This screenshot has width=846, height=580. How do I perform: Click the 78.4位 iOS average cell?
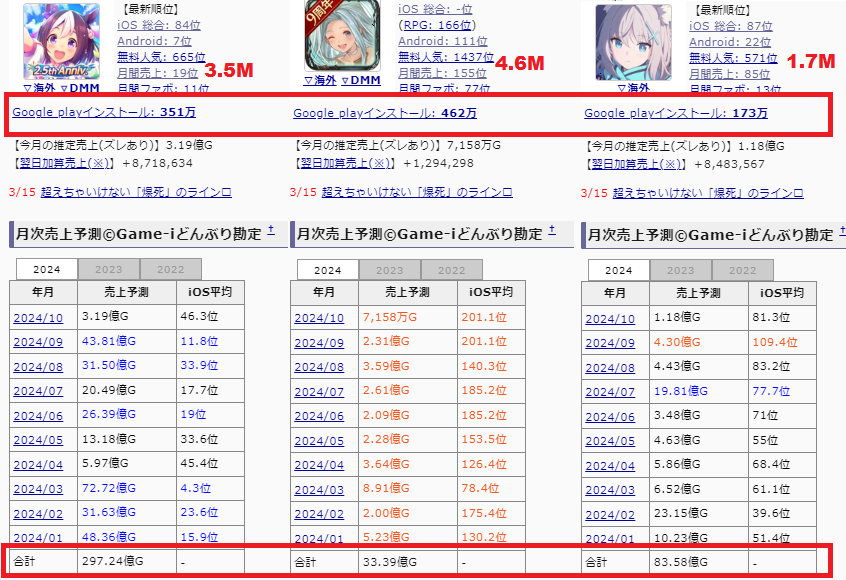(491, 489)
